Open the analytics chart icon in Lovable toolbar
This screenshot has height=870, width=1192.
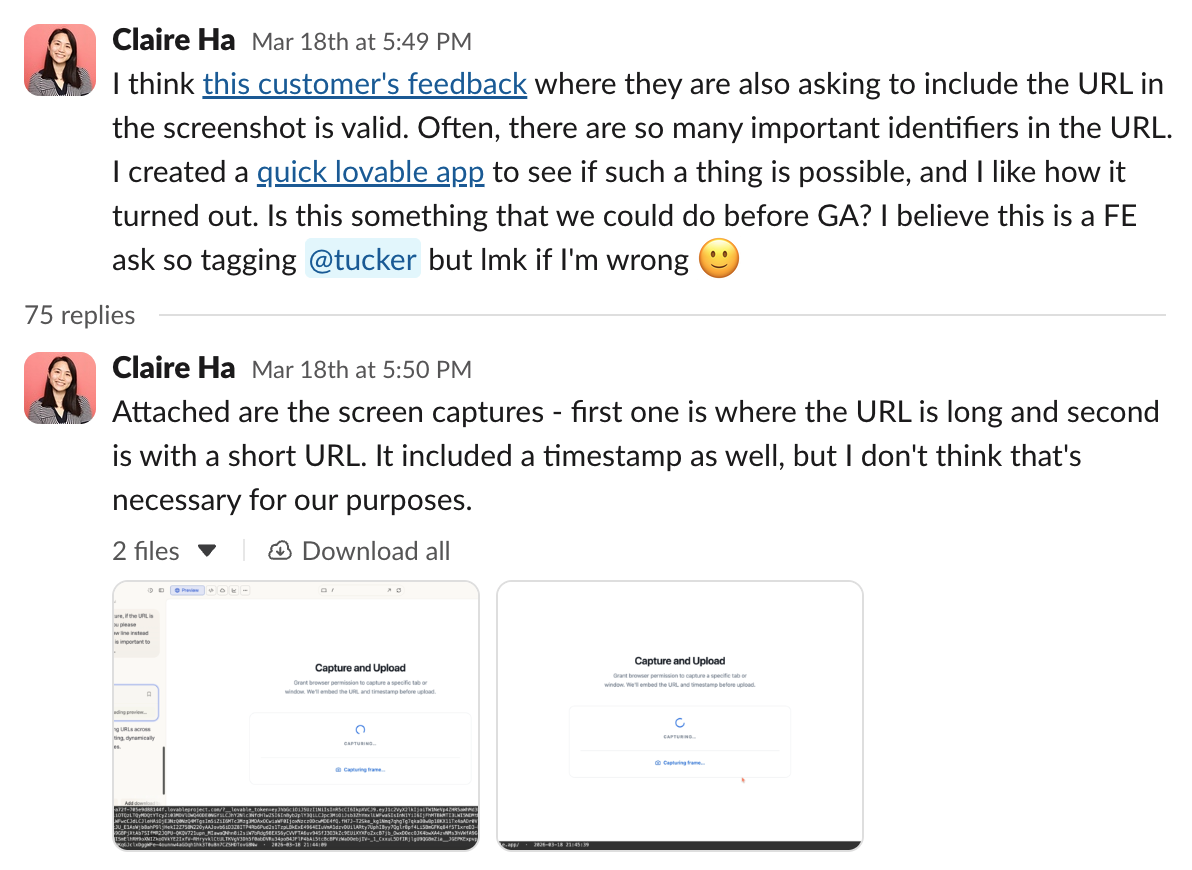232,590
